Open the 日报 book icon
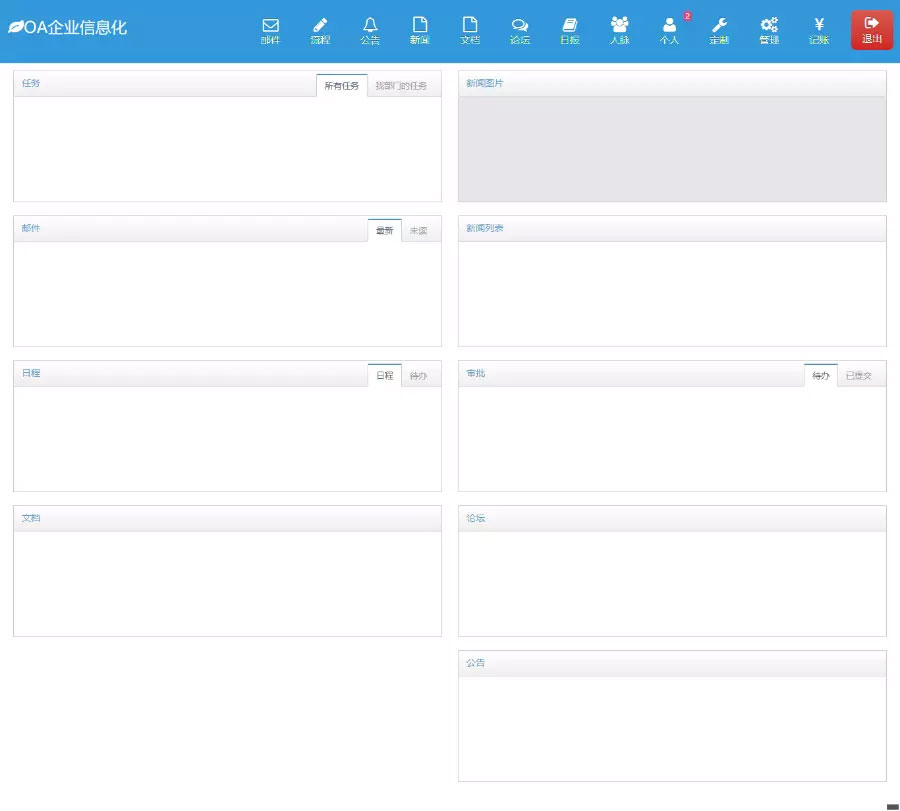This screenshot has width=900, height=811. coord(570,31)
